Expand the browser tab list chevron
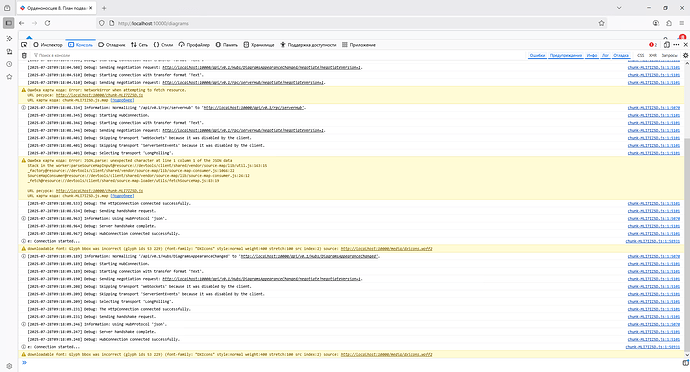 [x=619, y=8]
